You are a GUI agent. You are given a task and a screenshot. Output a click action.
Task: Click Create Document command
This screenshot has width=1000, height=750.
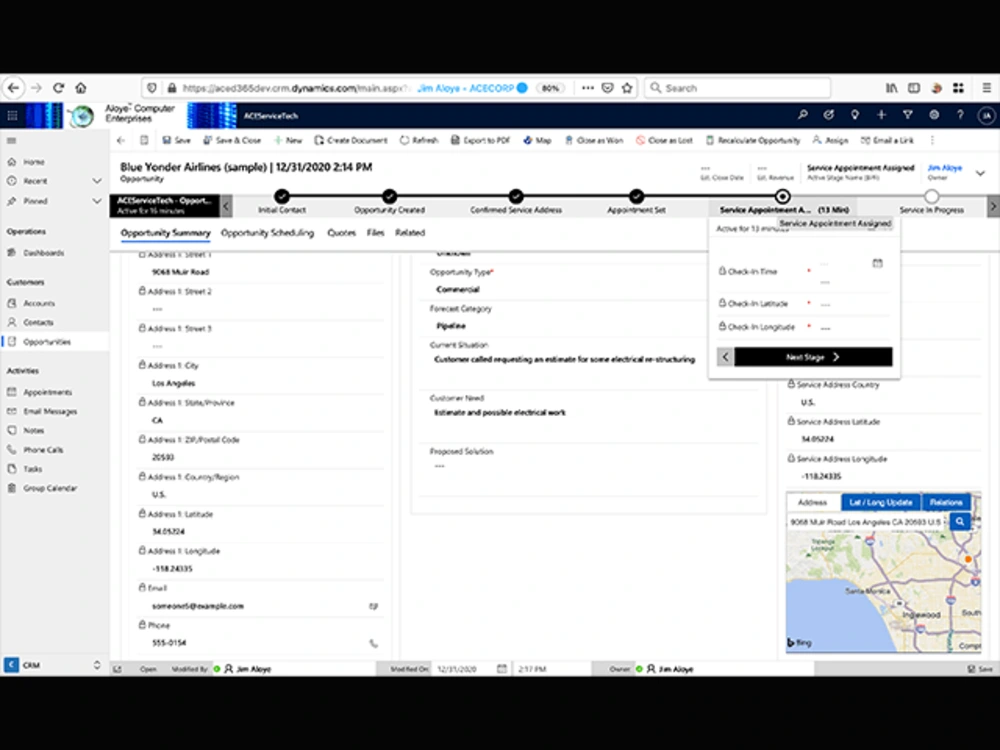point(351,140)
